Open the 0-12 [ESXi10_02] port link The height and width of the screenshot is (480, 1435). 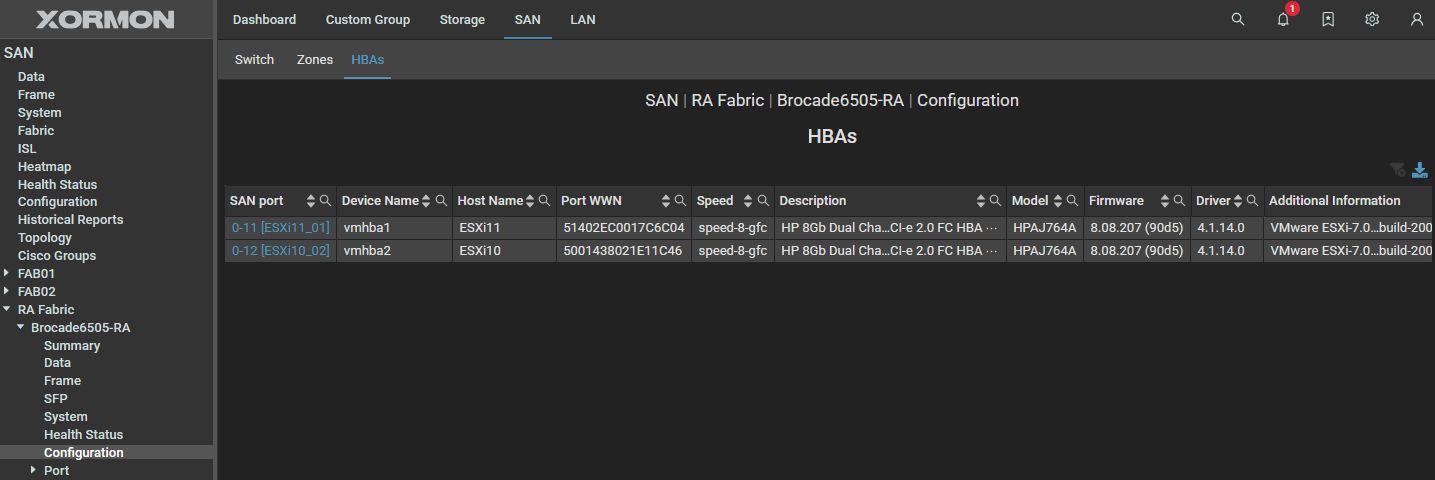pos(280,251)
